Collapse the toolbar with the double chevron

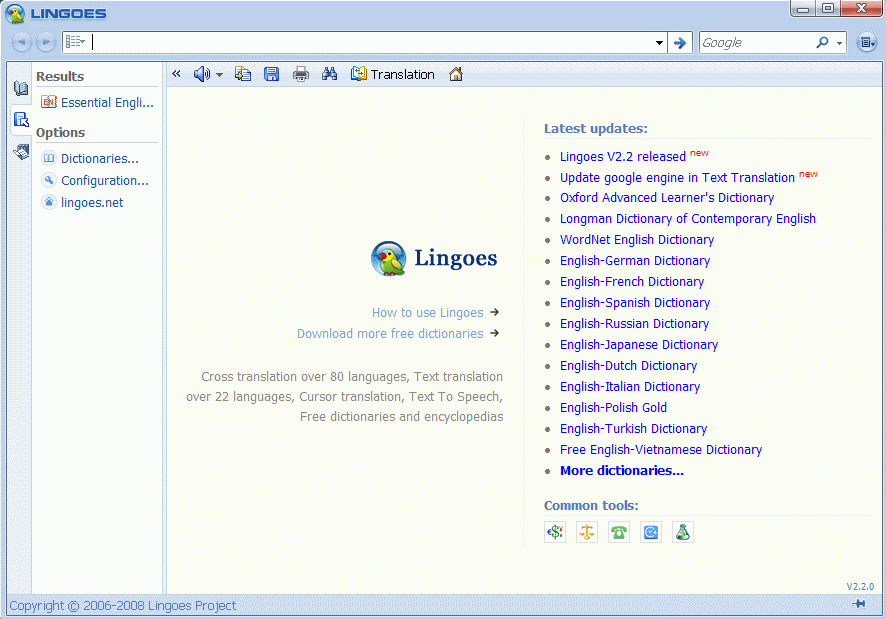175,73
